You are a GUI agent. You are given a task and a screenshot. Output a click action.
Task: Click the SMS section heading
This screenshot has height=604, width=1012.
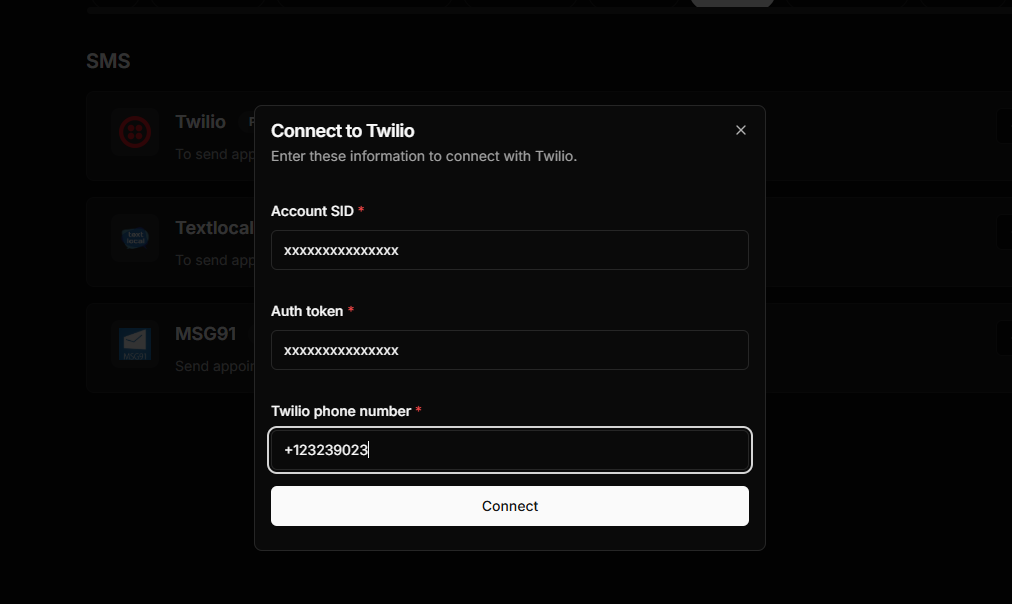pyautogui.click(x=108, y=61)
